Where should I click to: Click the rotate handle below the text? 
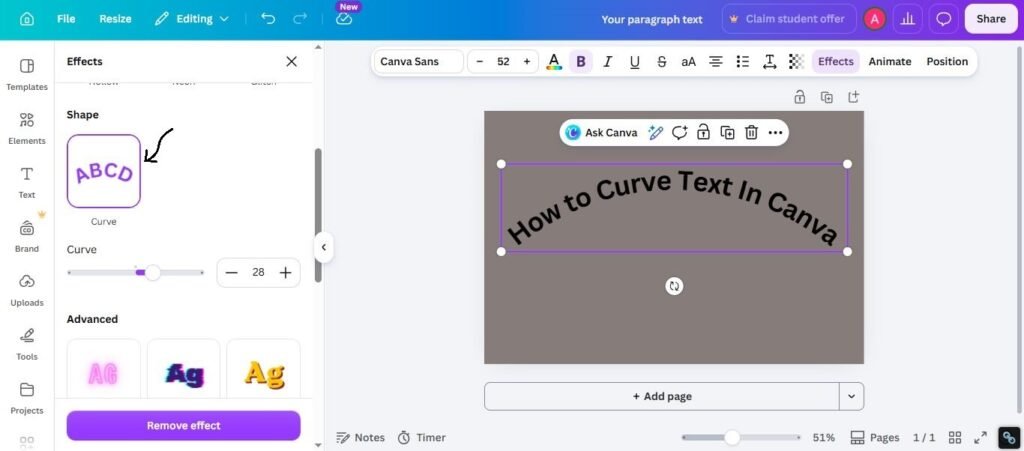click(674, 286)
